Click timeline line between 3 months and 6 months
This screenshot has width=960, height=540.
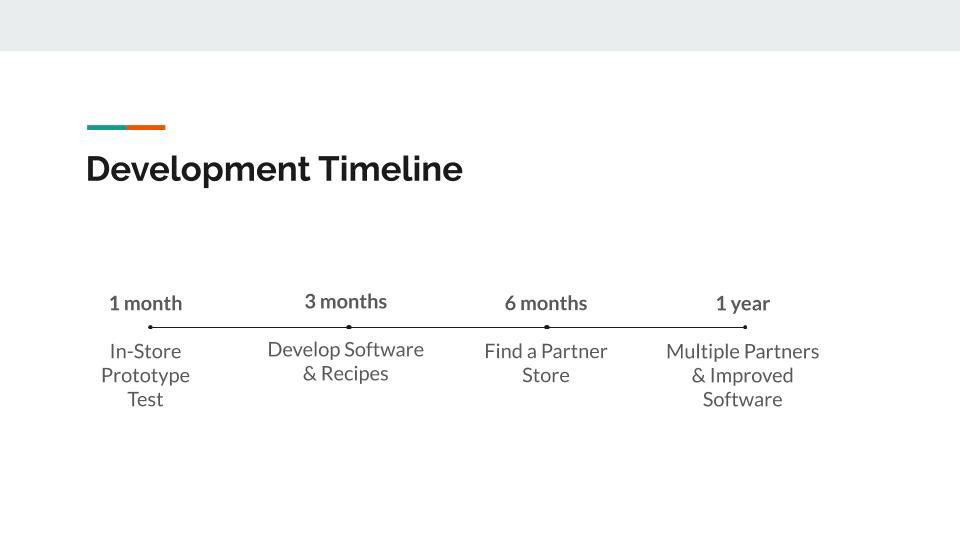point(448,327)
